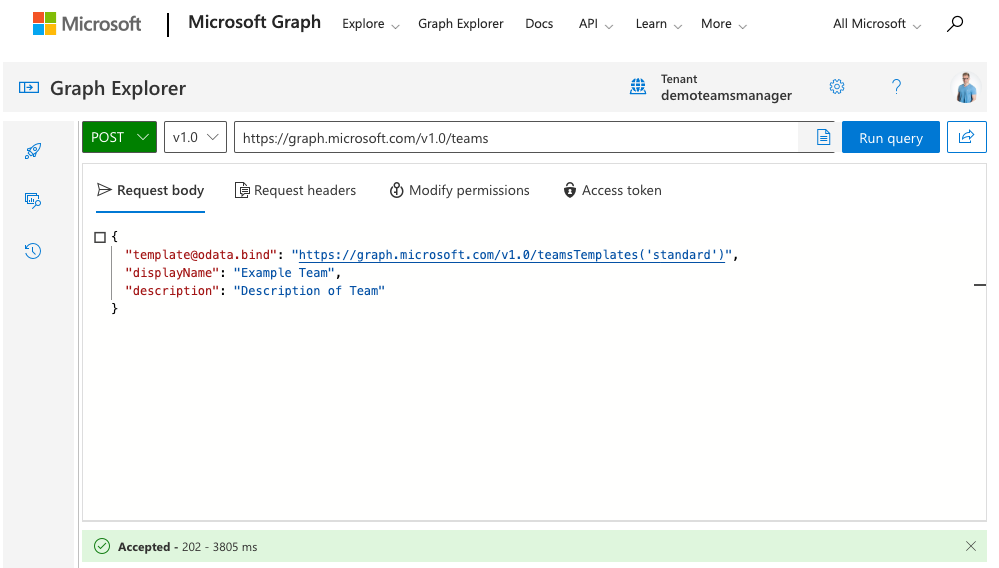Click the documentation page icon in URL bar
999x568 pixels.
coord(823,137)
